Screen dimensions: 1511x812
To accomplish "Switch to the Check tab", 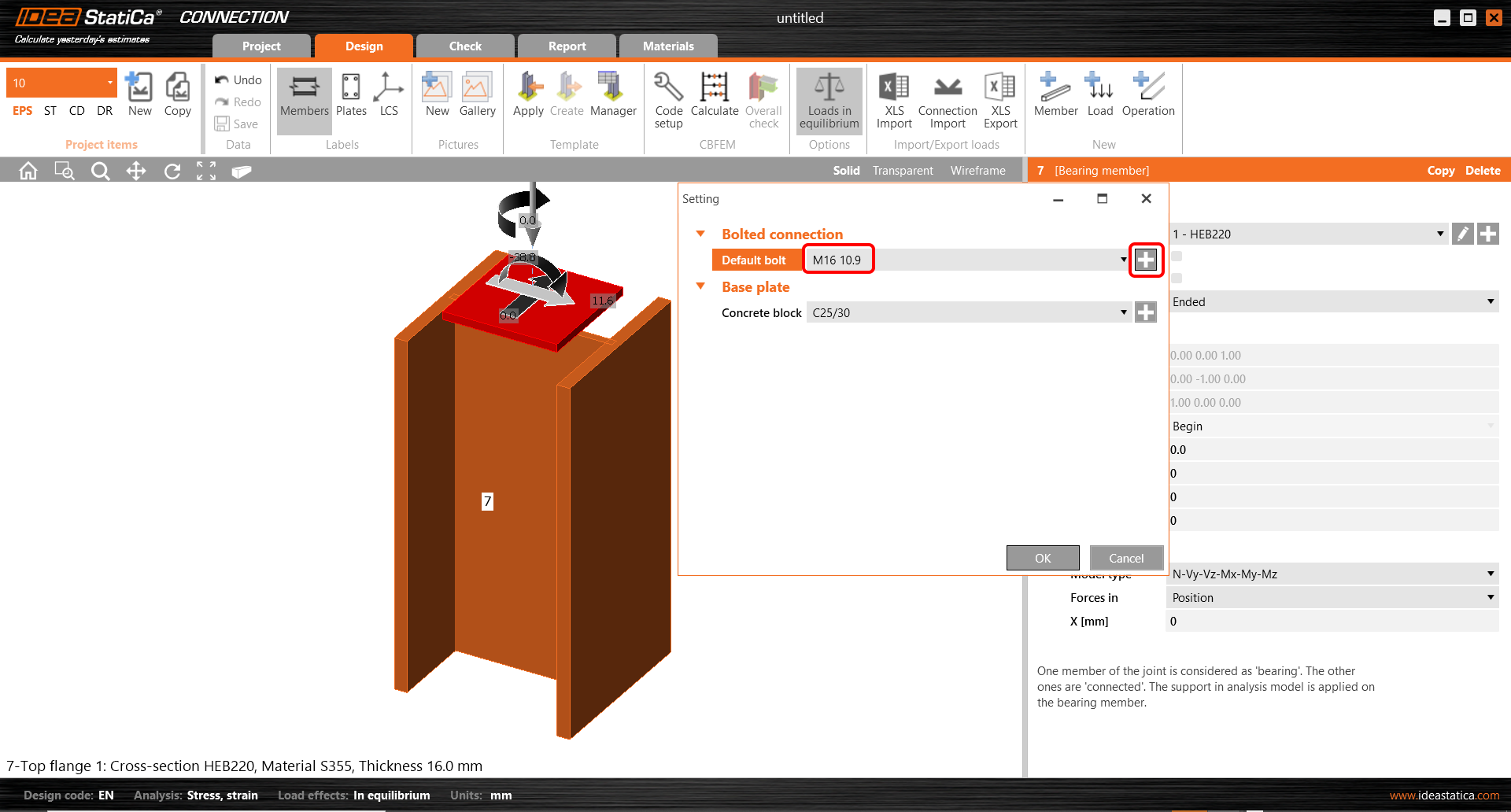I will pyautogui.click(x=465, y=46).
